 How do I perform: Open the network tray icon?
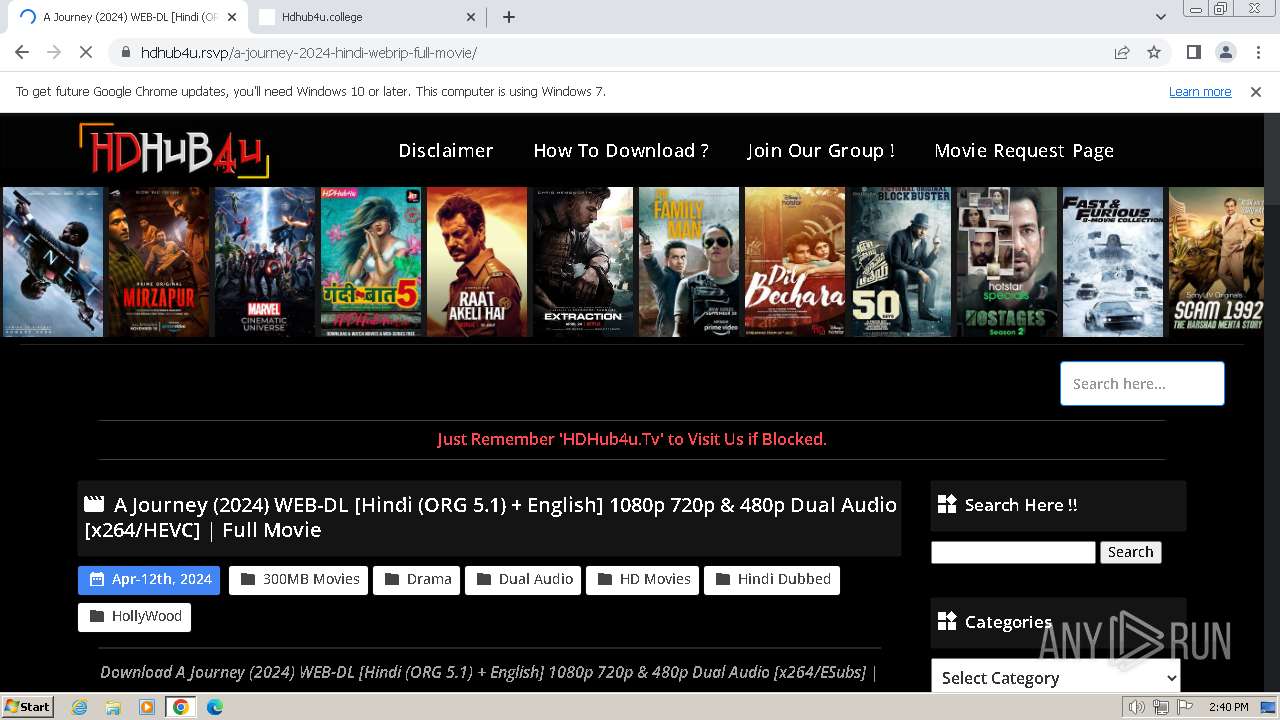coord(1160,707)
